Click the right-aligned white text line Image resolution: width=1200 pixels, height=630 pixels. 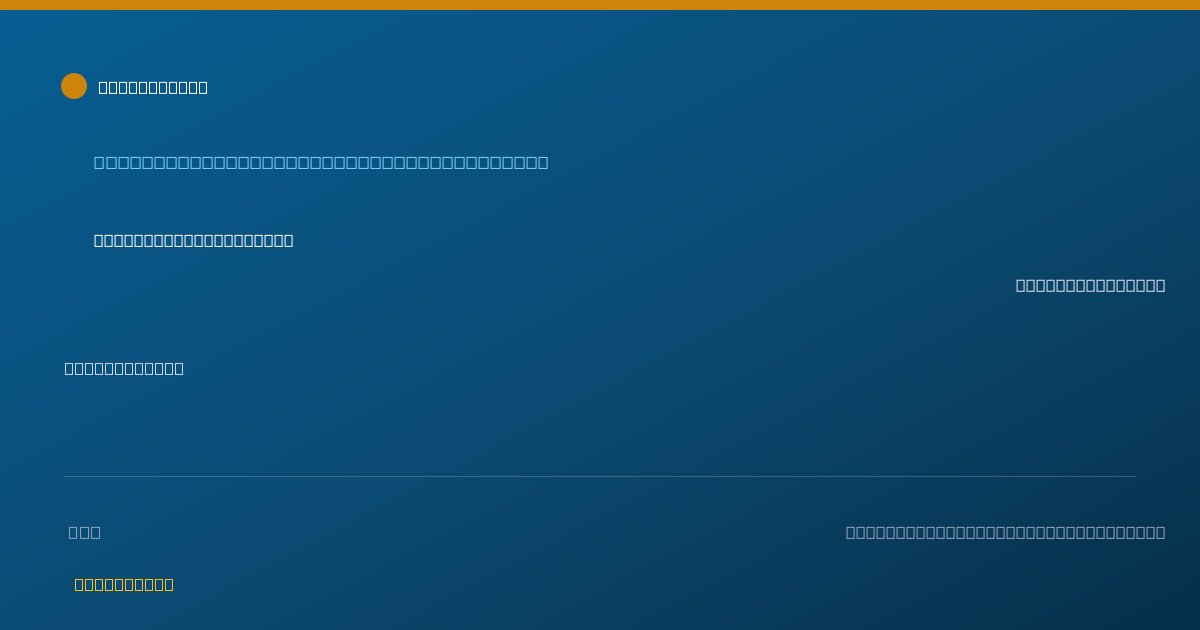[x=1091, y=285]
